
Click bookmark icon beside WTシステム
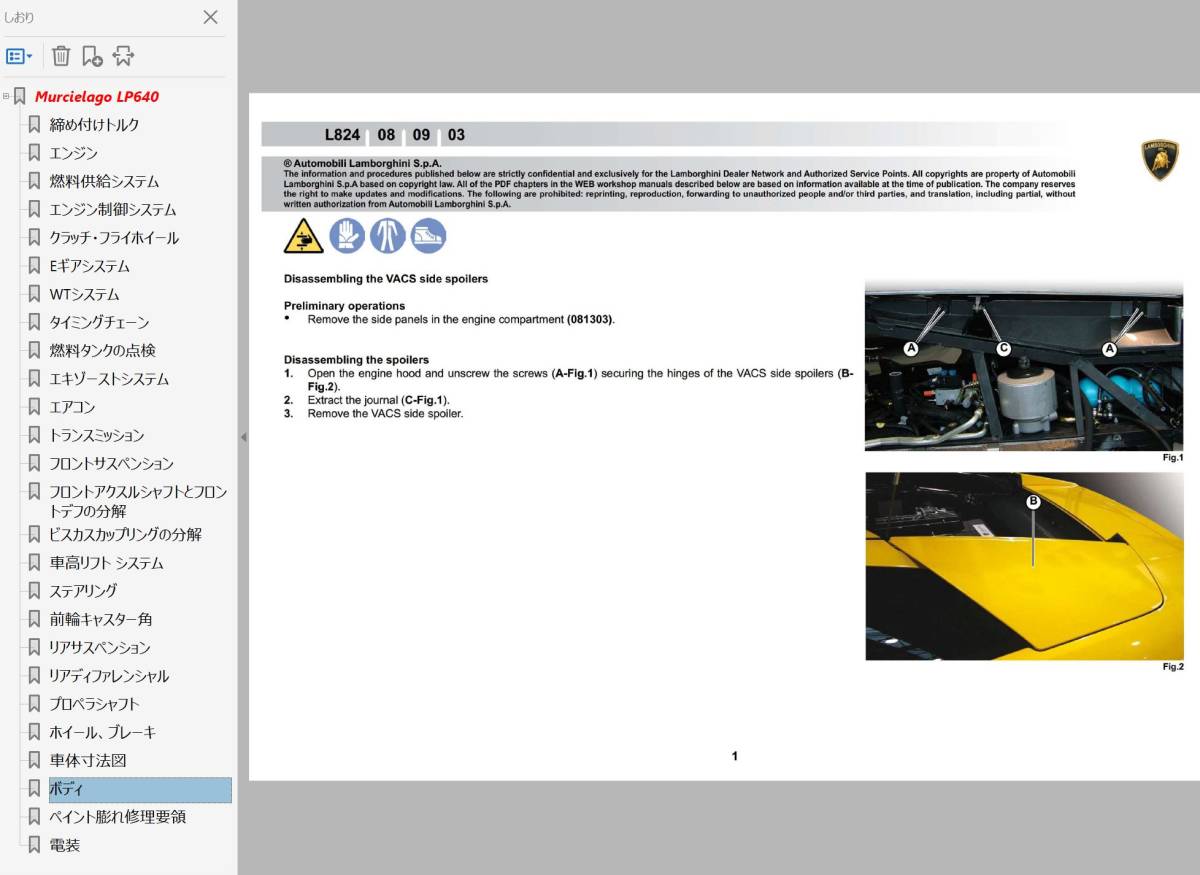pyautogui.click(x=34, y=294)
